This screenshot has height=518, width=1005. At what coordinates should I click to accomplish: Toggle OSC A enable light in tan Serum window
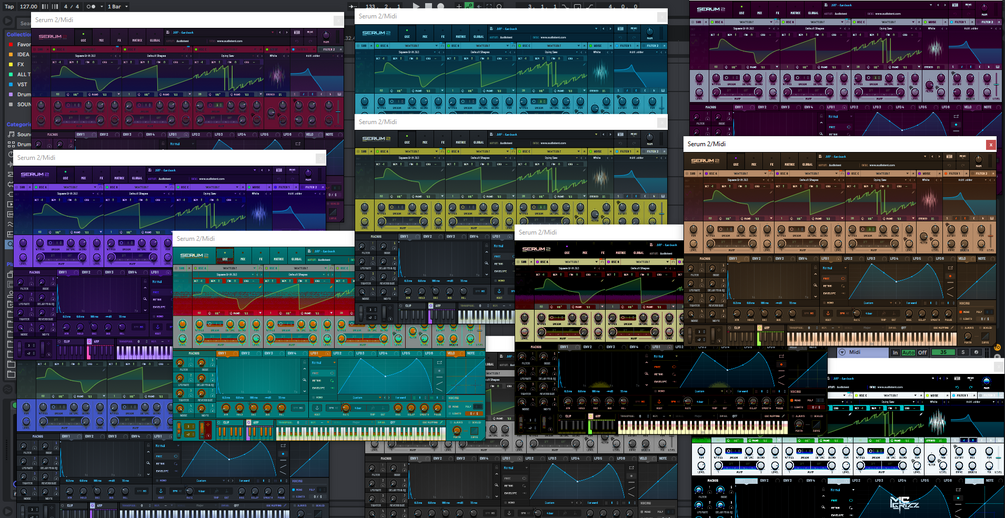click(706, 173)
